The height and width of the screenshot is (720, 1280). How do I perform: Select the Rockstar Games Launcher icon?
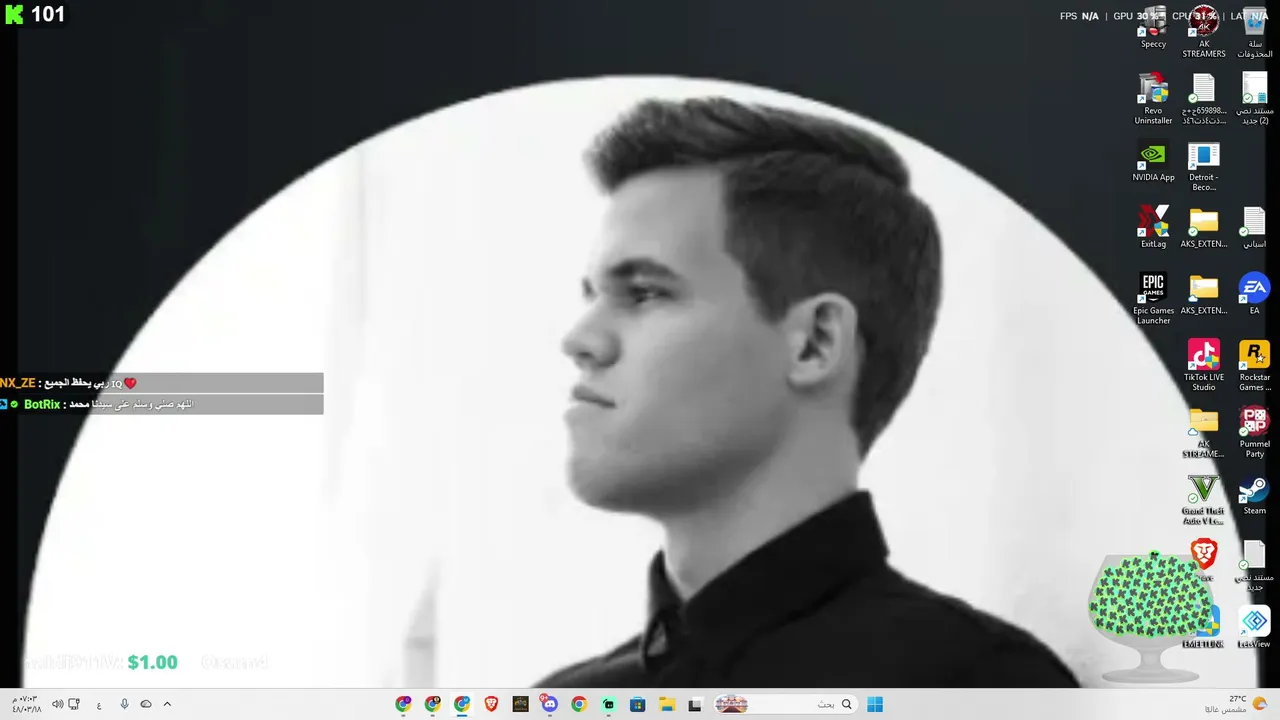(x=1254, y=366)
